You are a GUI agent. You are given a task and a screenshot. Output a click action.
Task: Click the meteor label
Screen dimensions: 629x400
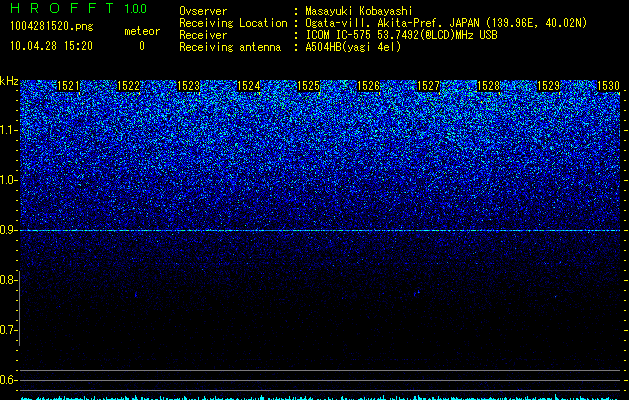[x=142, y=31]
